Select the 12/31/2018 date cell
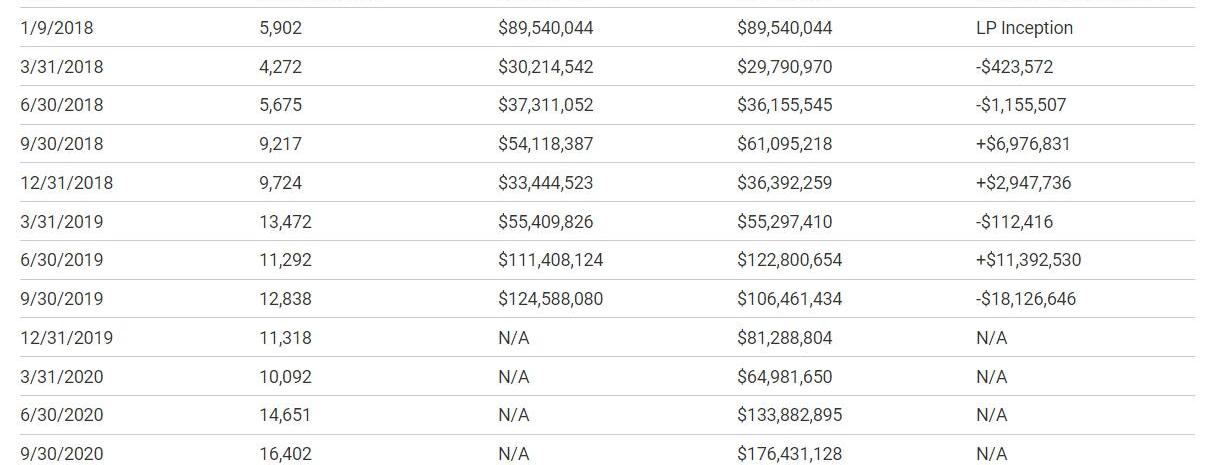 pos(66,183)
